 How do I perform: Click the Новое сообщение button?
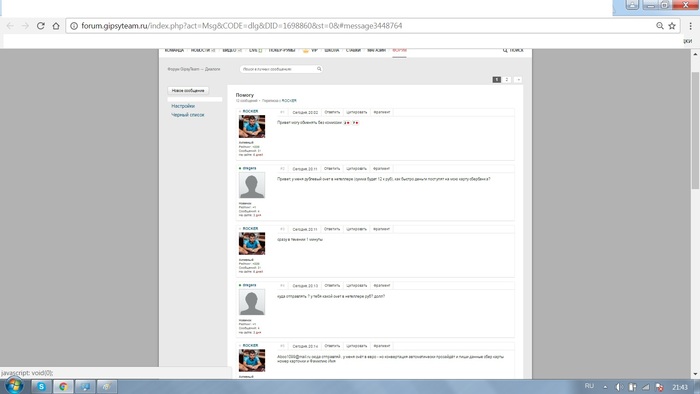pos(188,91)
